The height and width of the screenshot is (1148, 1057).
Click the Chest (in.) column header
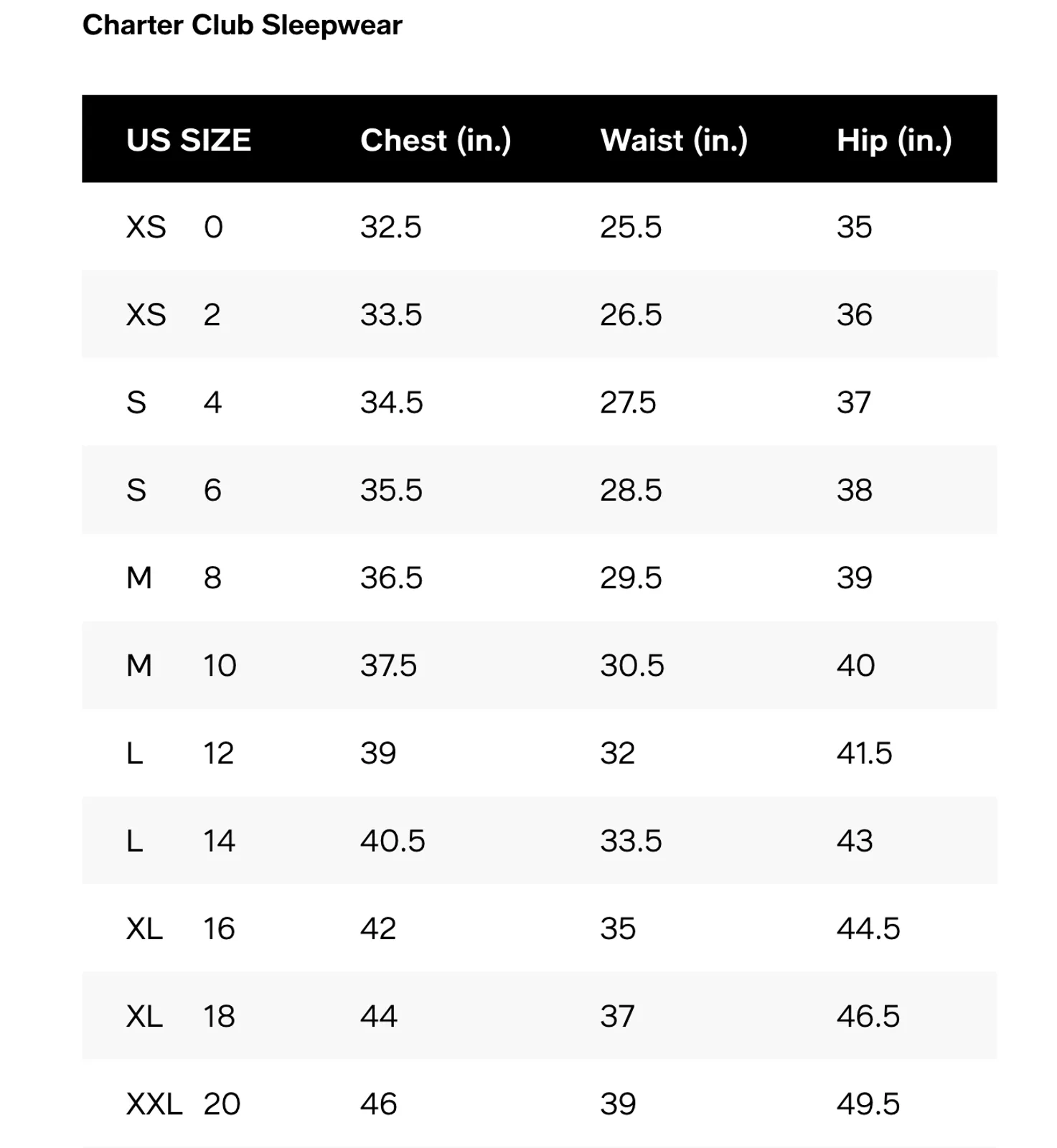click(436, 140)
